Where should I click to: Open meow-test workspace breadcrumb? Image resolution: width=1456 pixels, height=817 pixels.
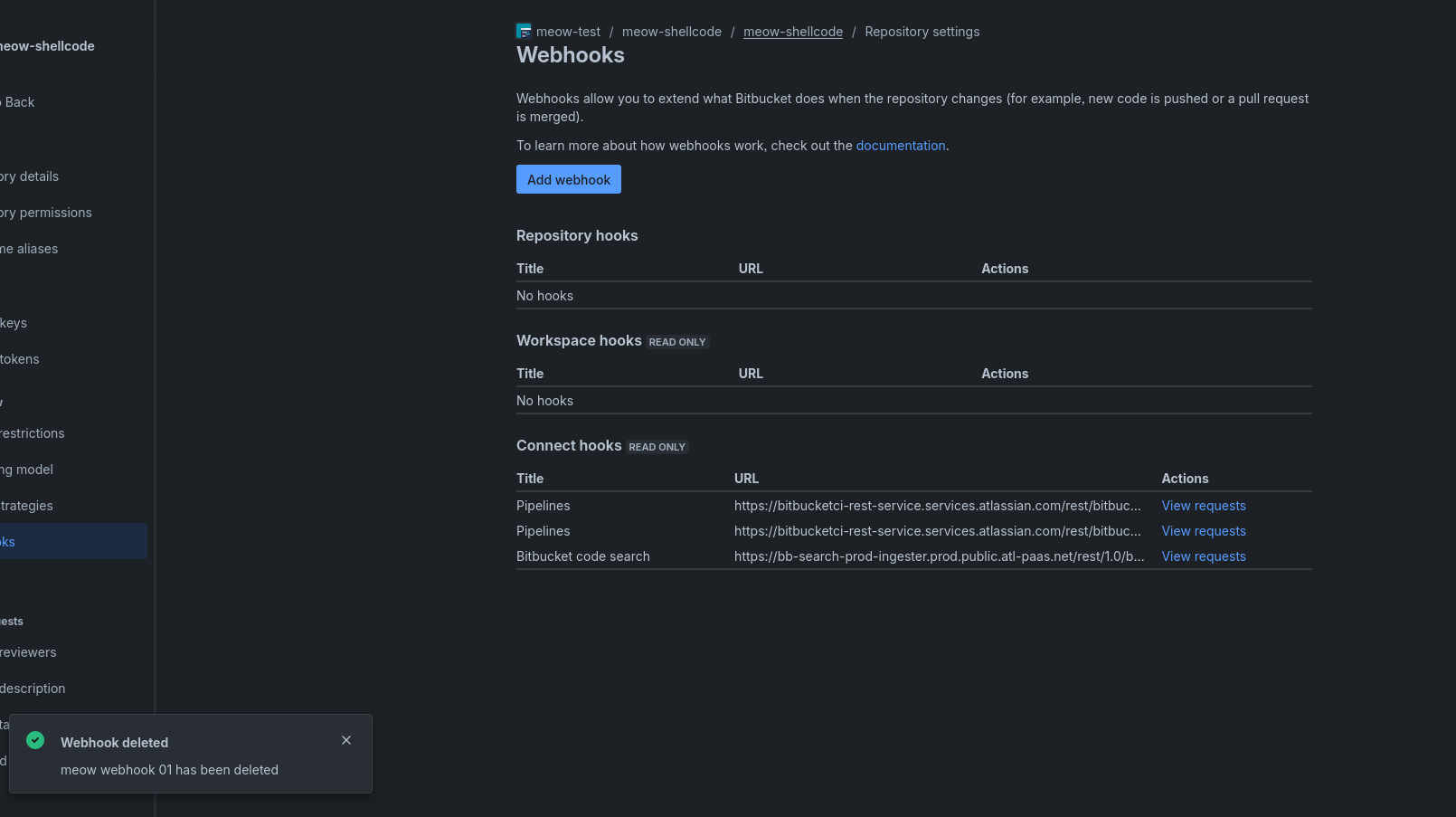[x=568, y=32]
